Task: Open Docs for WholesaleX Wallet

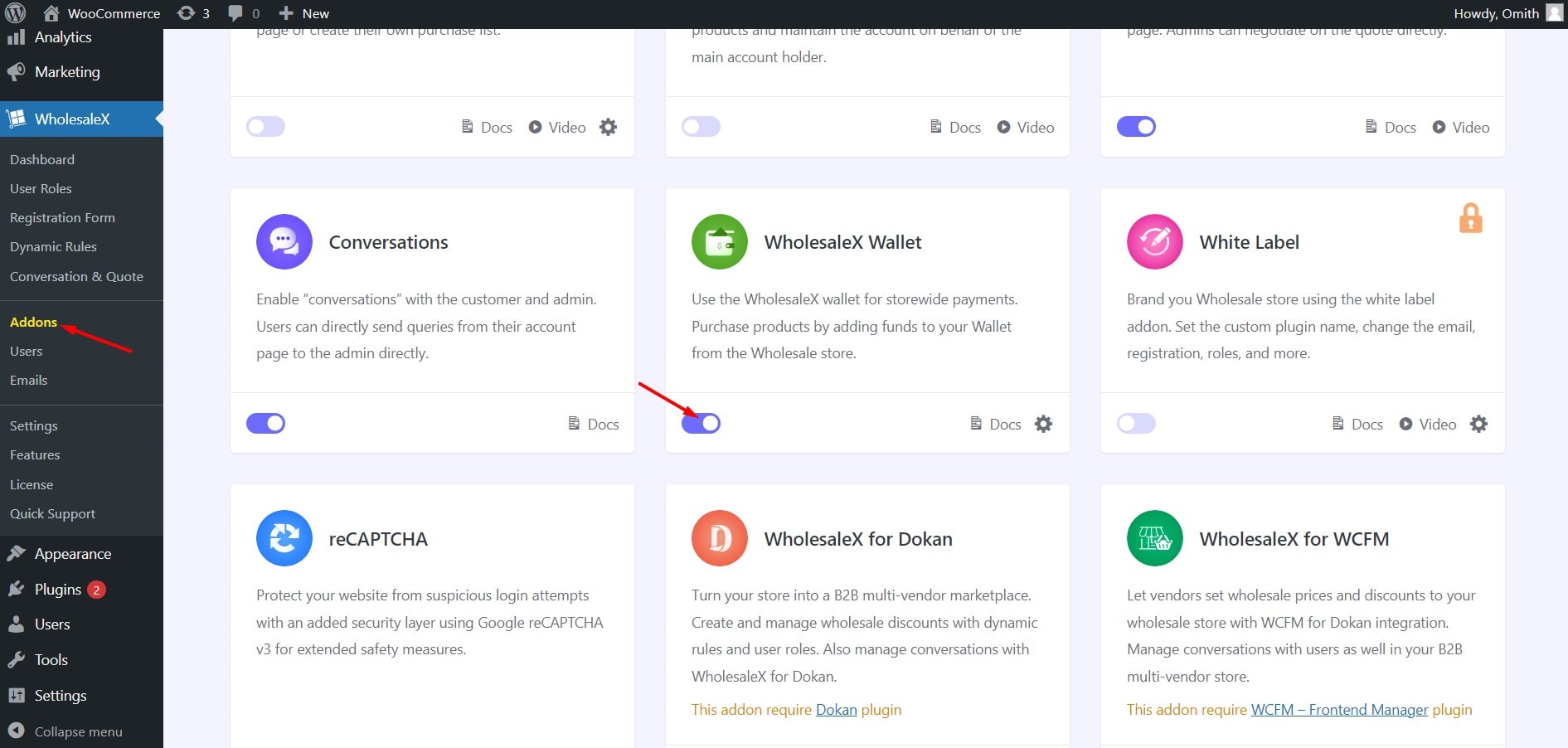Action: [x=995, y=424]
